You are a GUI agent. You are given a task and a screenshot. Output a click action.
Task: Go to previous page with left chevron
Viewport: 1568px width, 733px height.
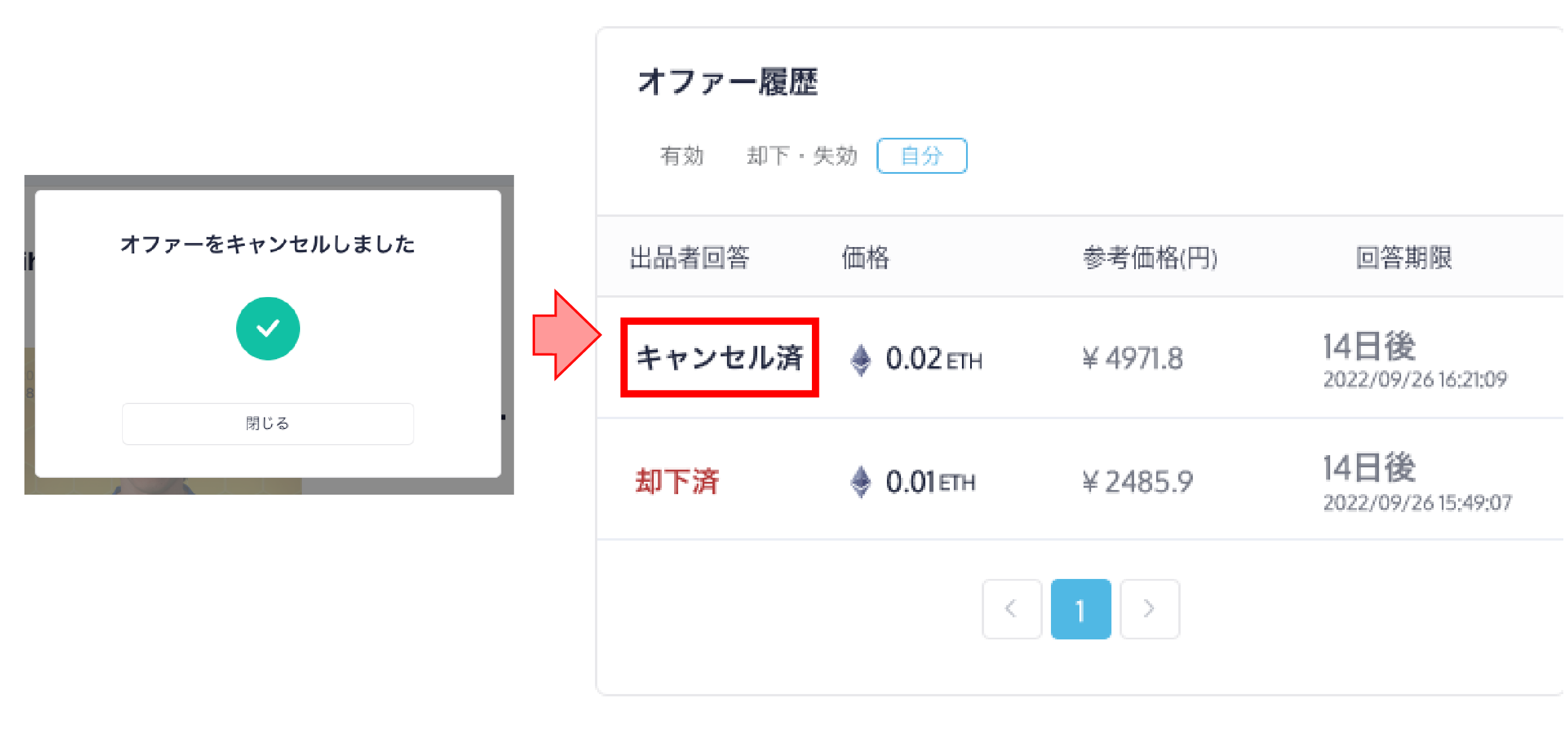[x=1011, y=609]
